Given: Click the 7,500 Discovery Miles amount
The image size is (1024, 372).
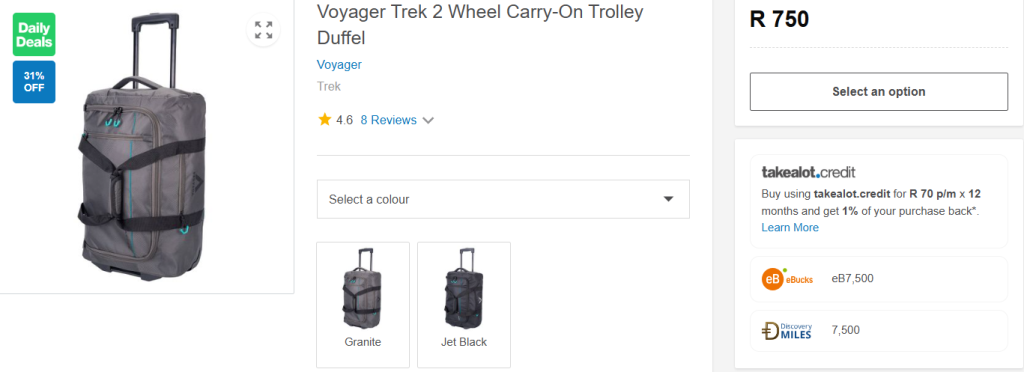Looking at the screenshot, I should pos(845,330).
